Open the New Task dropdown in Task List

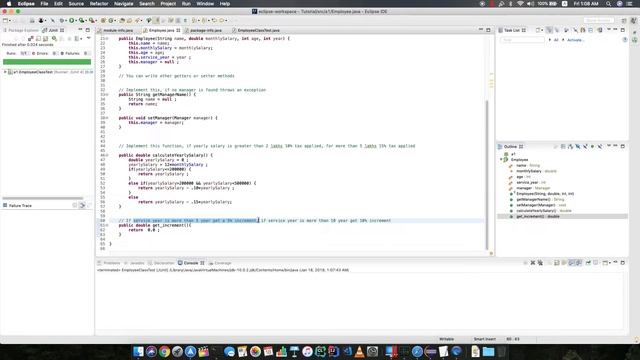[542, 30]
